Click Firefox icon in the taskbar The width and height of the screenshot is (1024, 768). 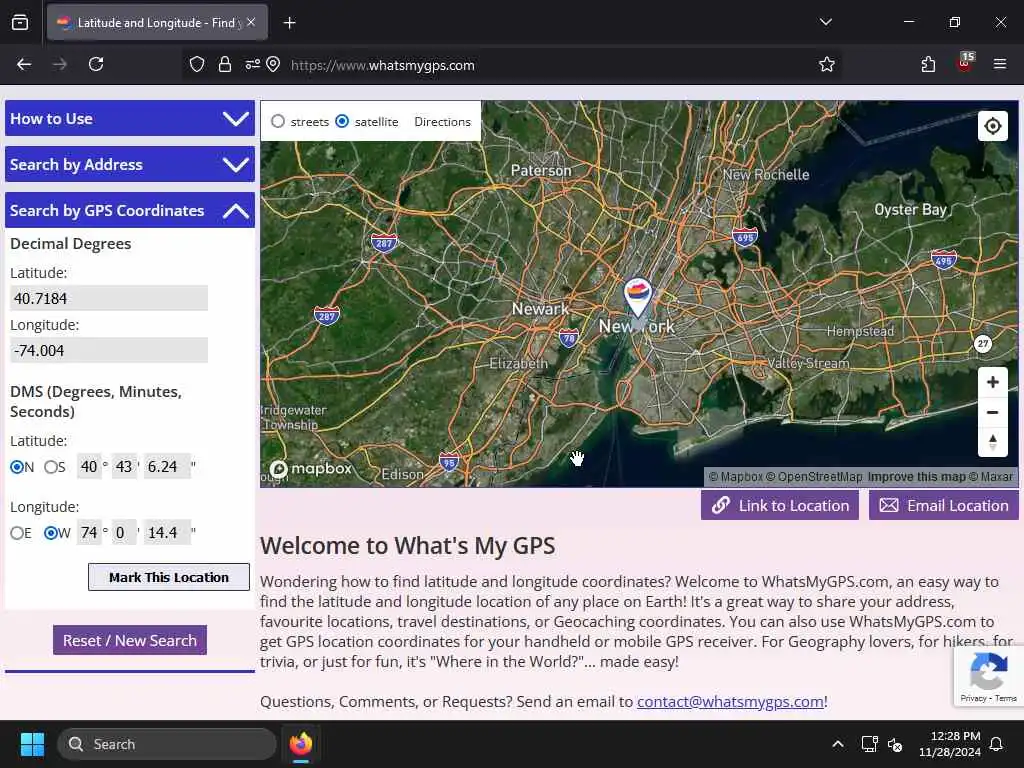coord(301,744)
